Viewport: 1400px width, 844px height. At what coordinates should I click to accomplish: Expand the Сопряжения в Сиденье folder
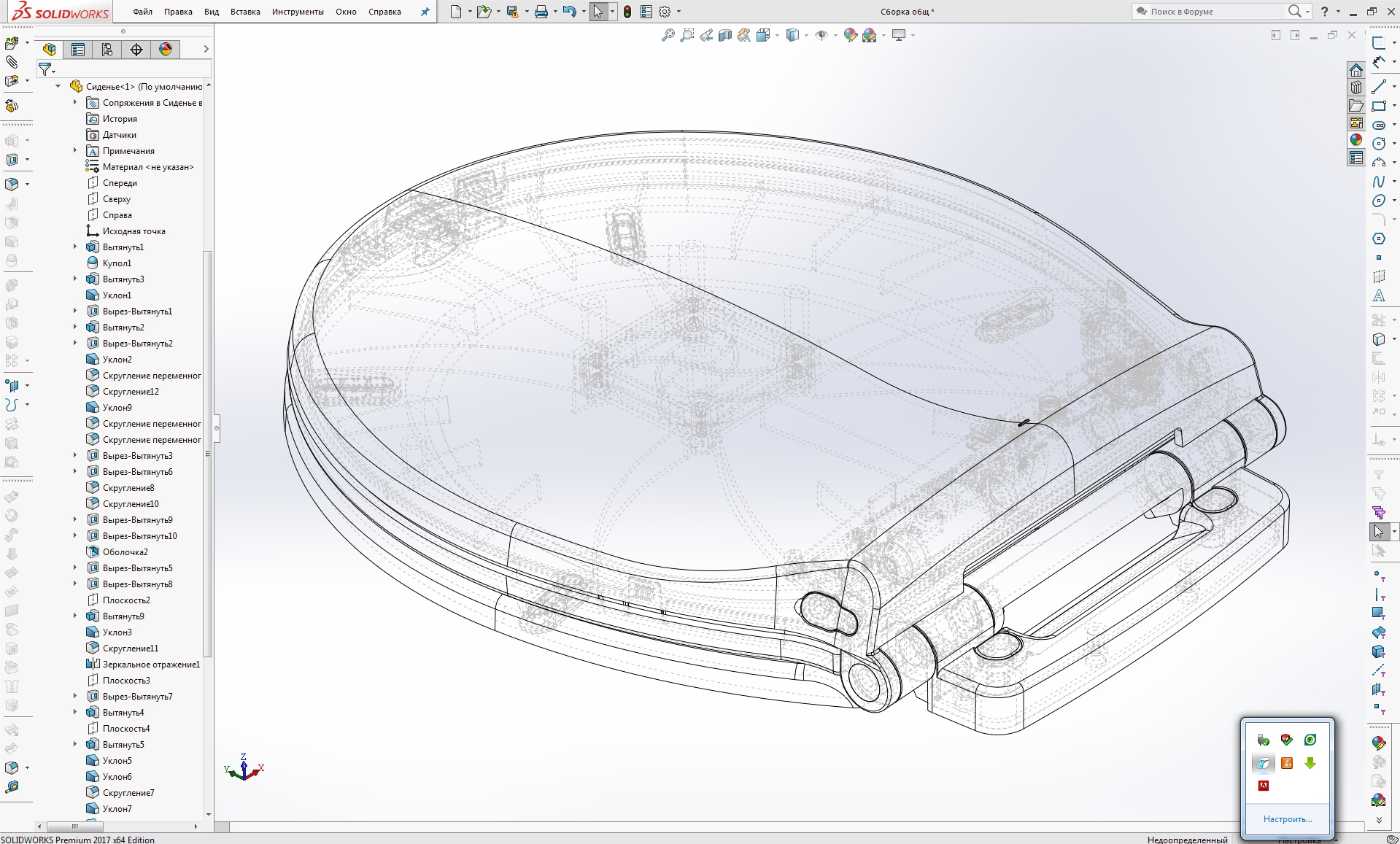coord(74,102)
